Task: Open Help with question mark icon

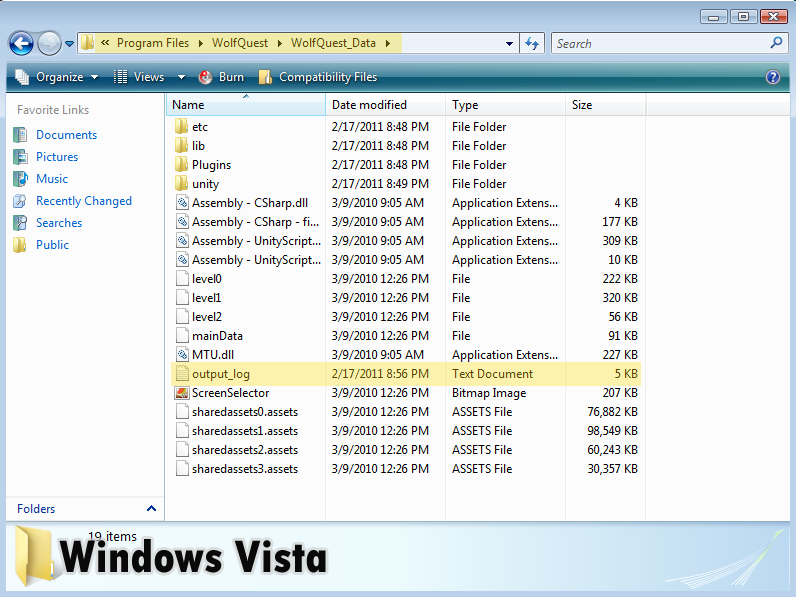Action: coord(773,77)
